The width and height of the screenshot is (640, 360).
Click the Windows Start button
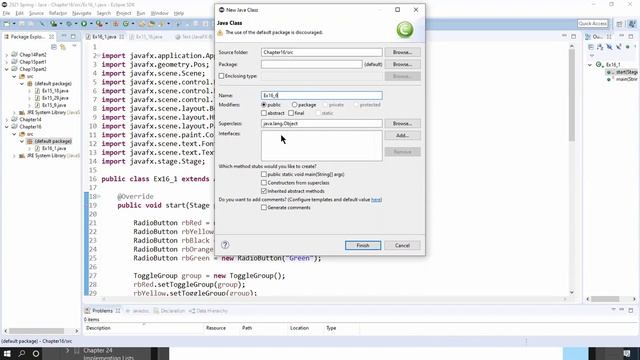point(7,353)
